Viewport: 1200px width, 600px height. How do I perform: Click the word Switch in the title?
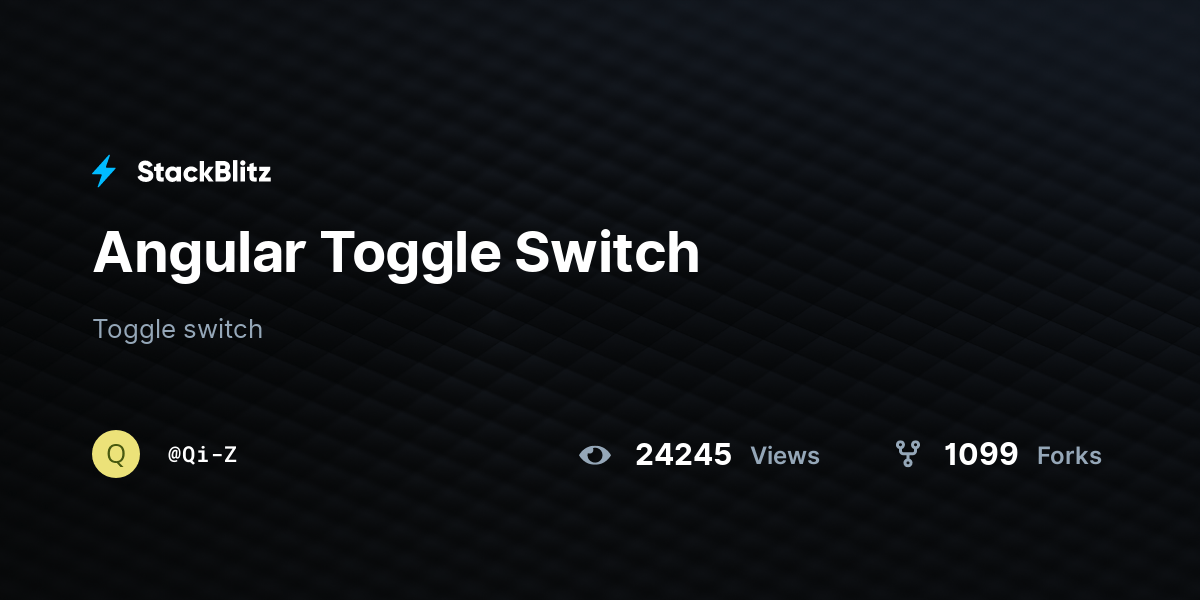(x=607, y=253)
